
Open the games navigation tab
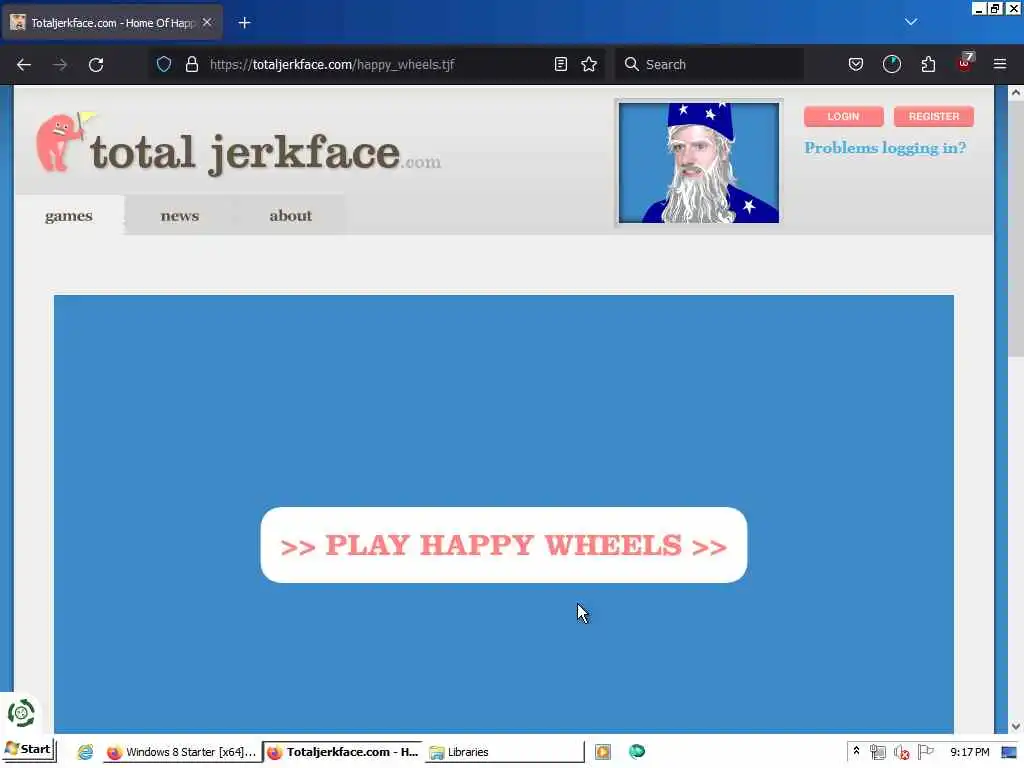(69, 216)
